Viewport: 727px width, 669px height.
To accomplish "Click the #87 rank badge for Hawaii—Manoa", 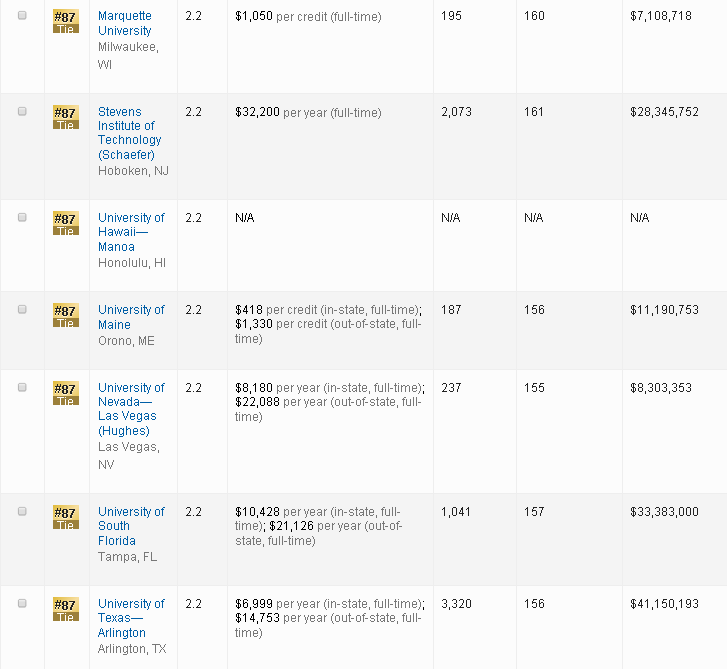I will [x=65, y=223].
